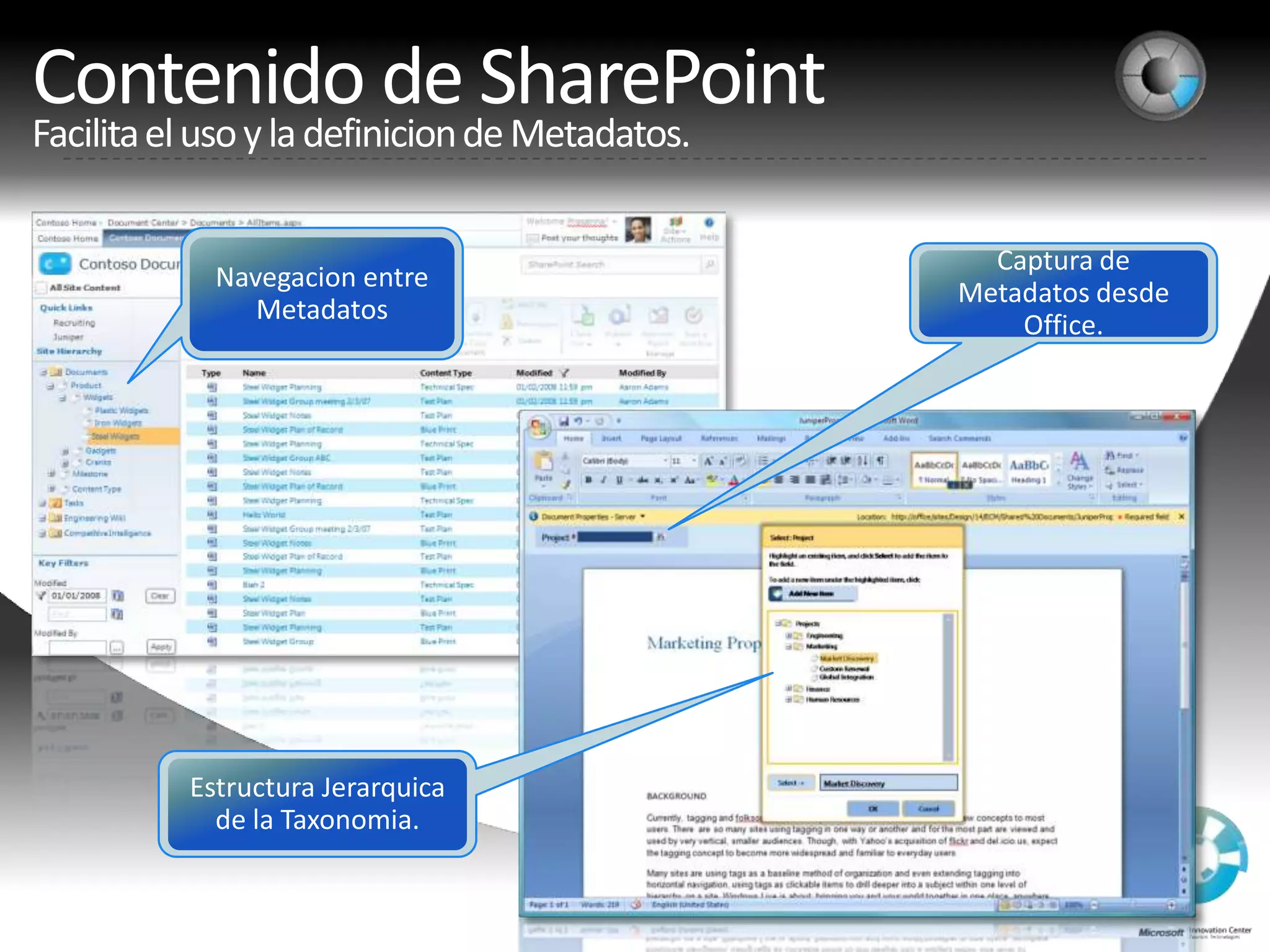
Task: Click the red Font Color icon
Action: [x=734, y=480]
